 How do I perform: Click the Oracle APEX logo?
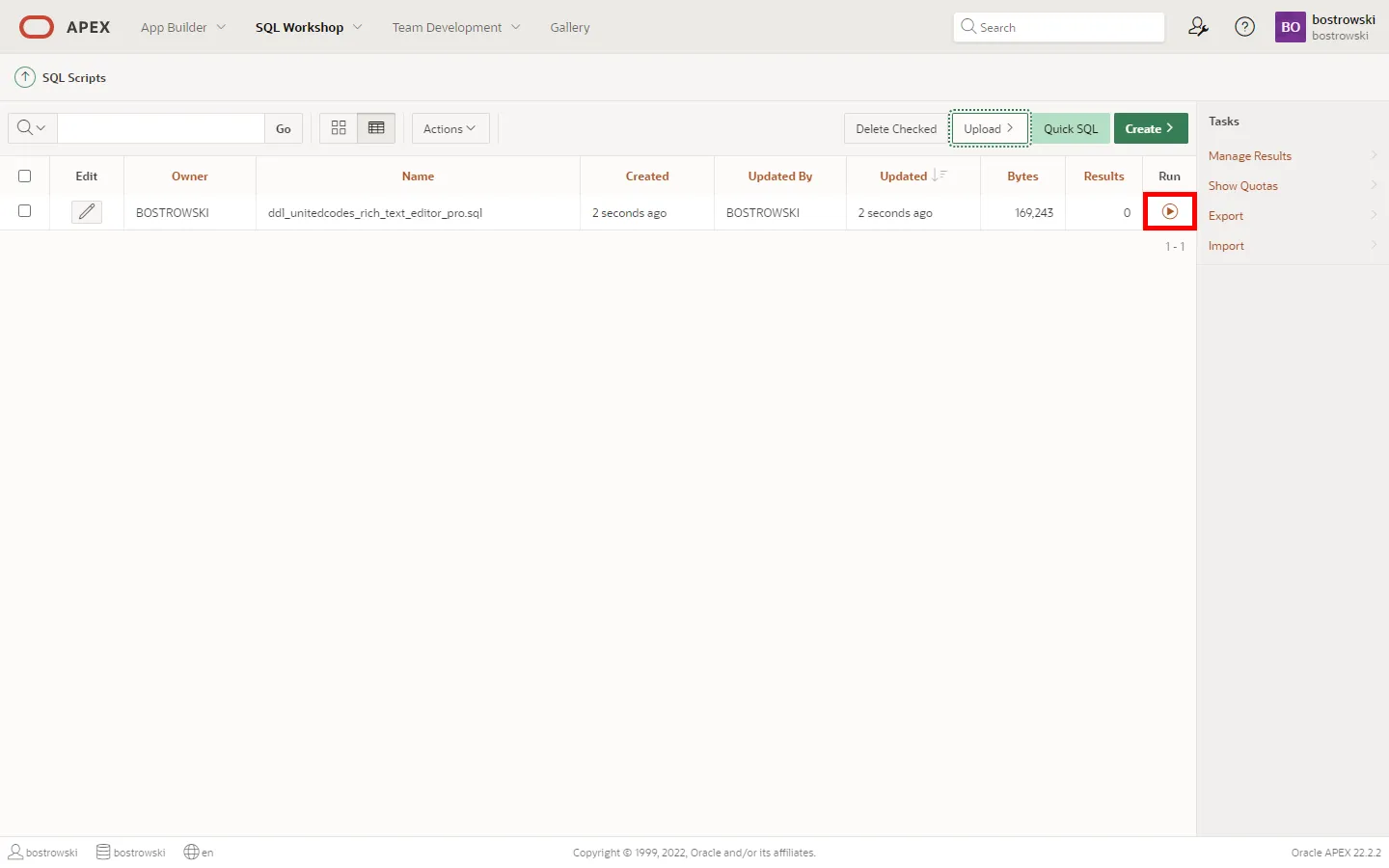point(65,27)
